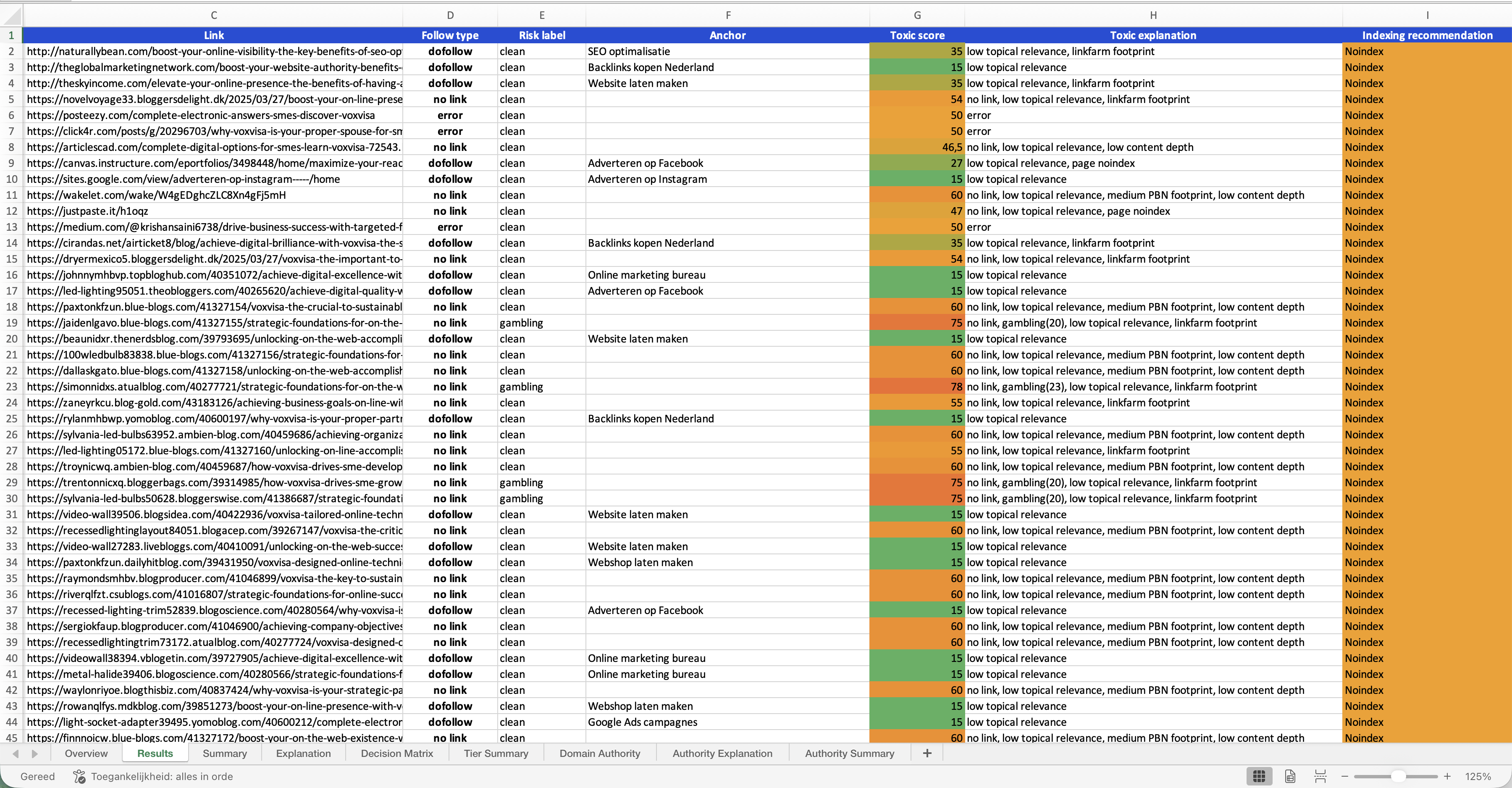Select column G header
Viewport: 1512px width, 788px height.
click(x=917, y=15)
